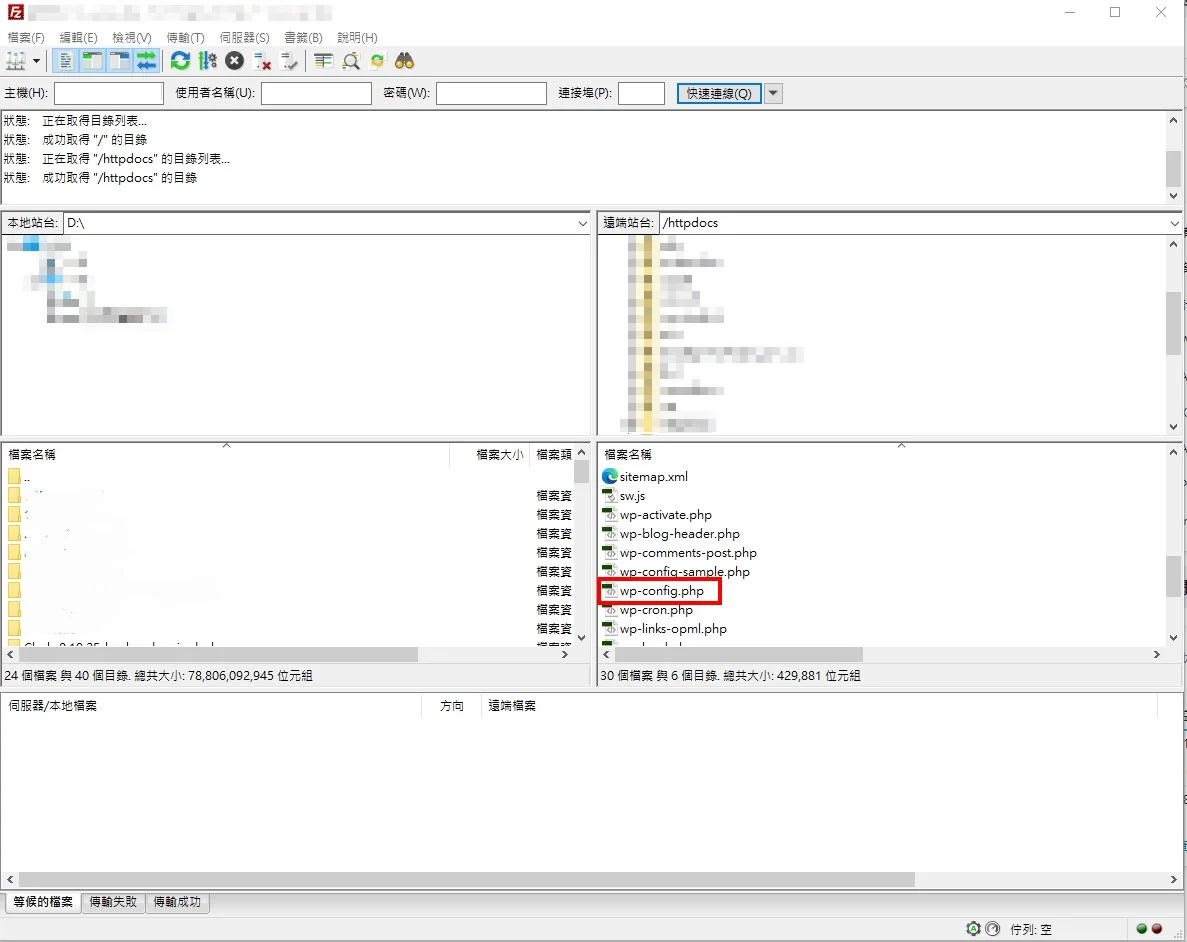The height and width of the screenshot is (942, 1187).
Task: Switch to the 傳輸失敗 tab
Action: (x=114, y=902)
